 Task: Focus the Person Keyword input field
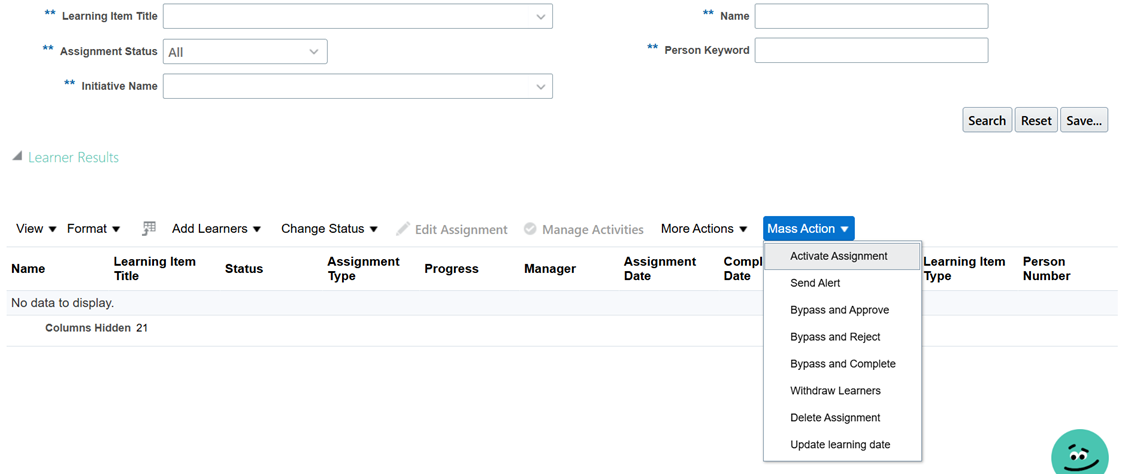[x=871, y=50]
